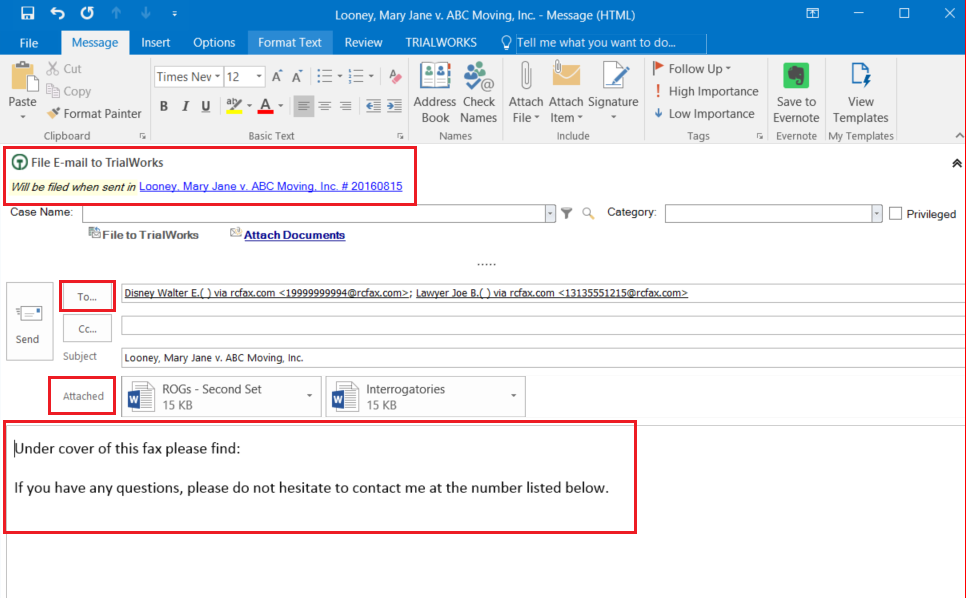Copy the selected text
Image resolution: width=966 pixels, height=598 pixels.
(x=69, y=91)
